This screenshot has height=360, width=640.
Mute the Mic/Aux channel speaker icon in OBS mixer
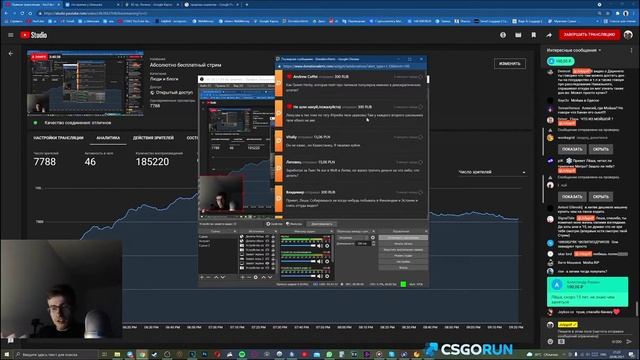(319, 246)
